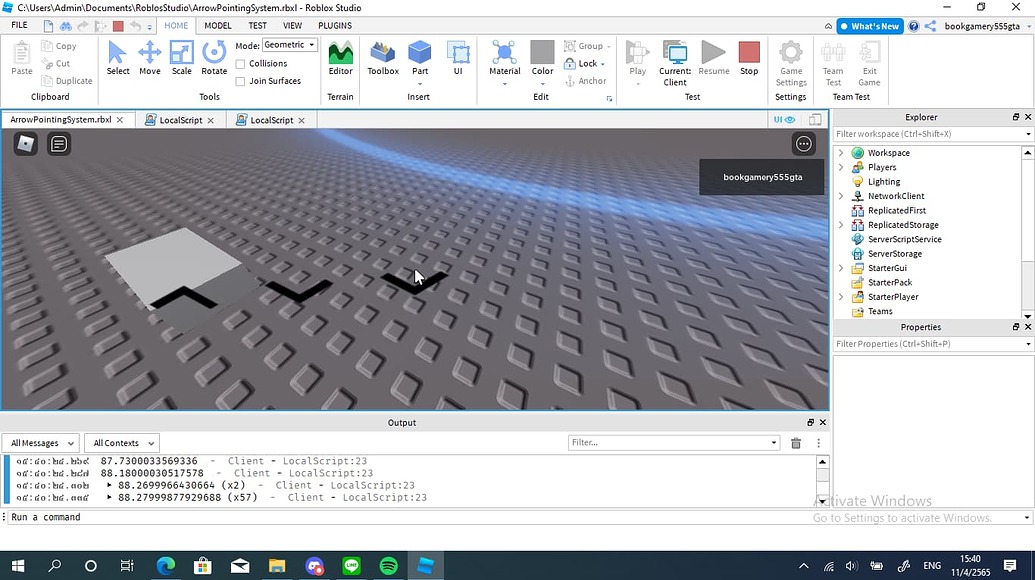Check the Join Surfaces option
The height and width of the screenshot is (580, 1035).
[241, 80]
